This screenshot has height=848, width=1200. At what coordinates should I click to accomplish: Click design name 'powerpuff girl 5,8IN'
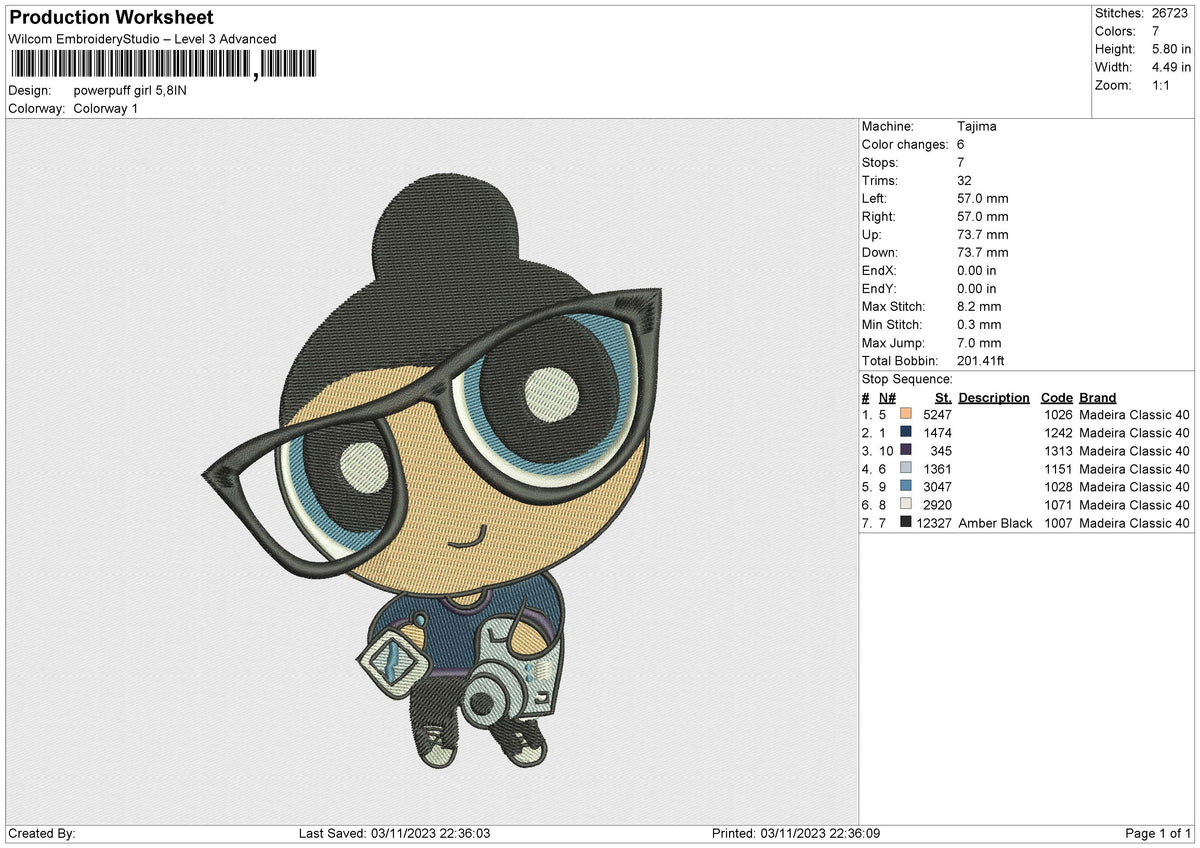pyautogui.click(x=130, y=90)
